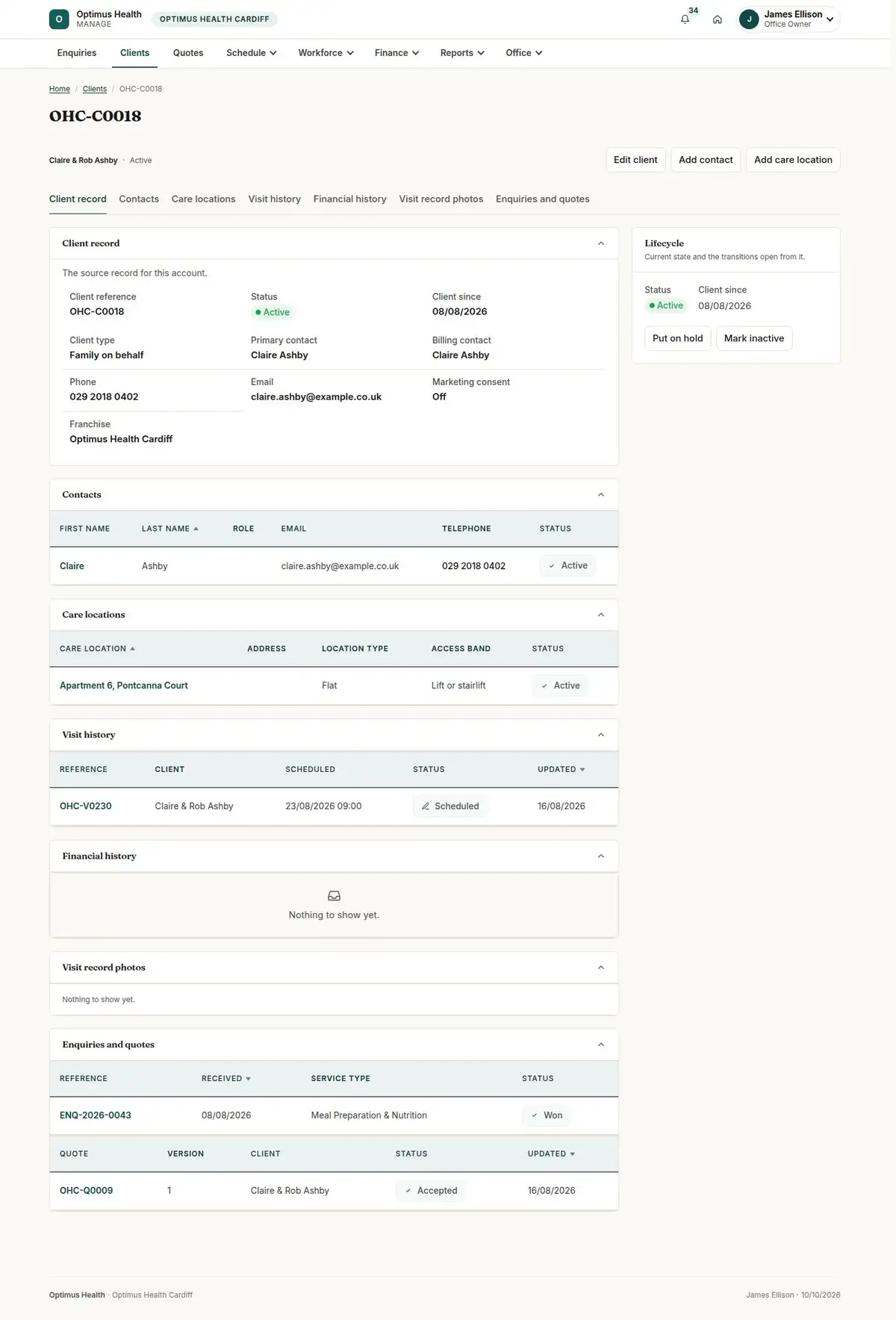Switch to the Care locations tab
This screenshot has height=1320, width=896.
click(203, 199)
